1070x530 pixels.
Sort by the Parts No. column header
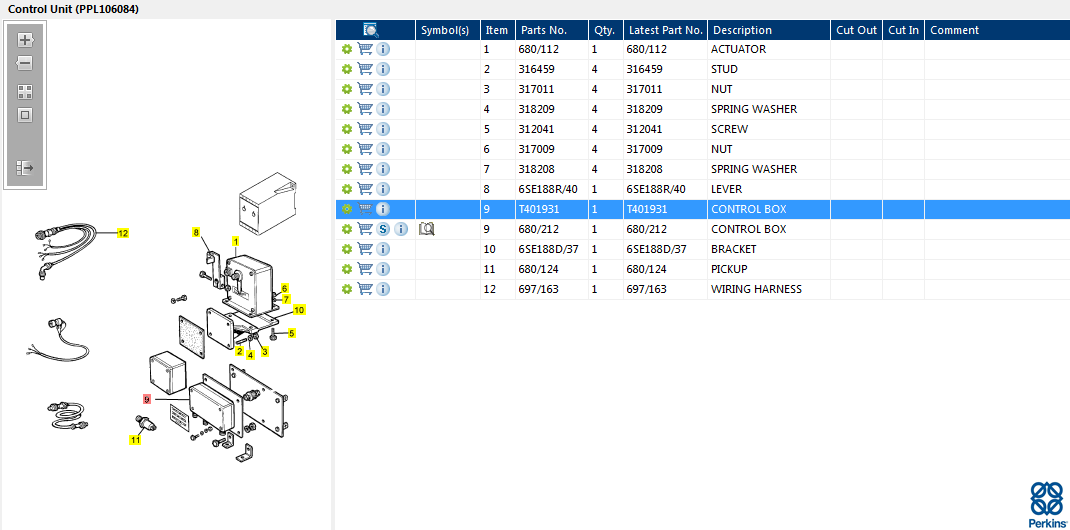[551, 30]
